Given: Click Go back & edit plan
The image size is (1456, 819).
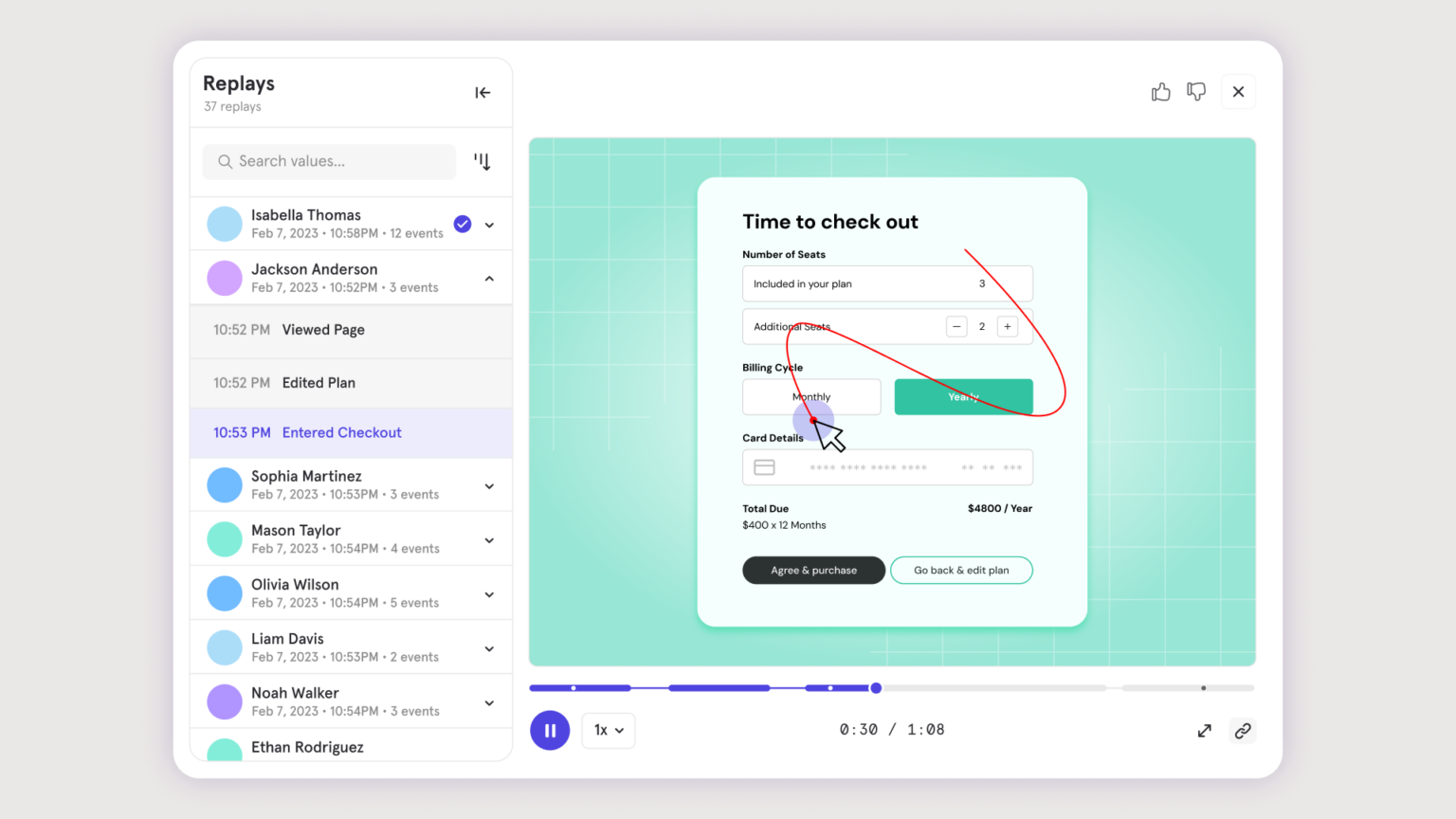Looking at the screenshot, I should [x=961, y=571].
